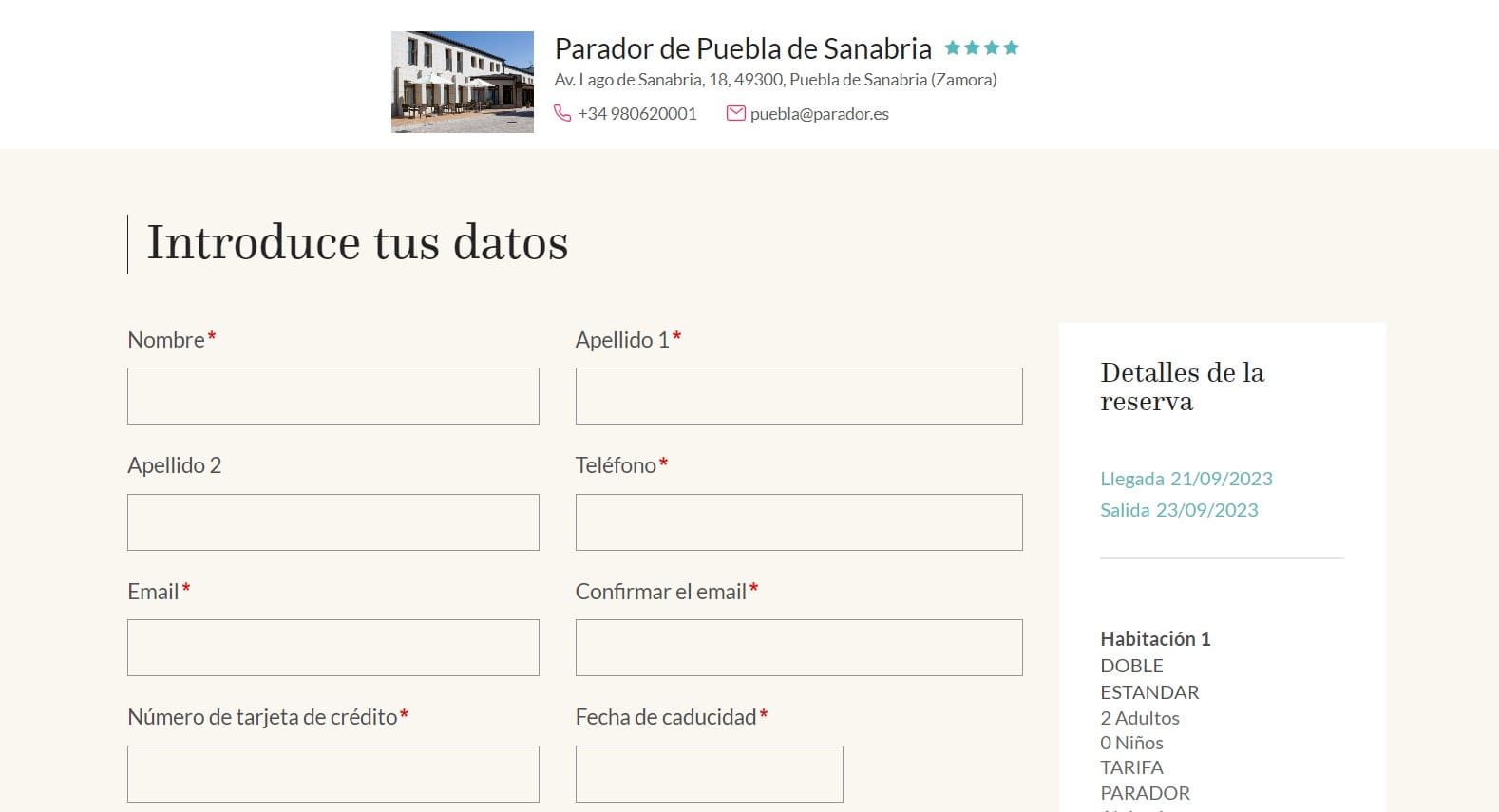
Task: Click the envelope icon beside puebla@parador.es
Action: click(x=735, y=113)
